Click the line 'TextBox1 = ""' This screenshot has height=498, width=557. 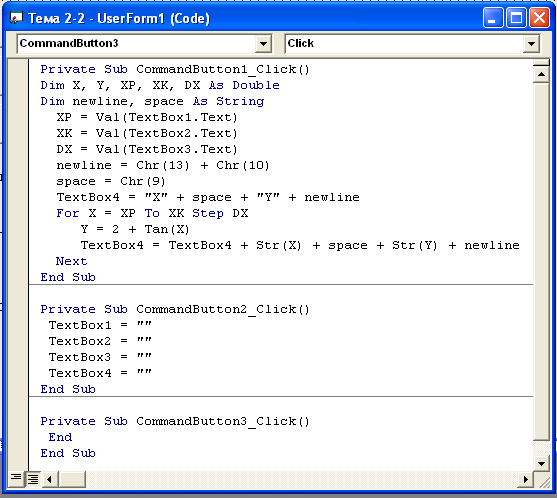(x=100, y=325)
